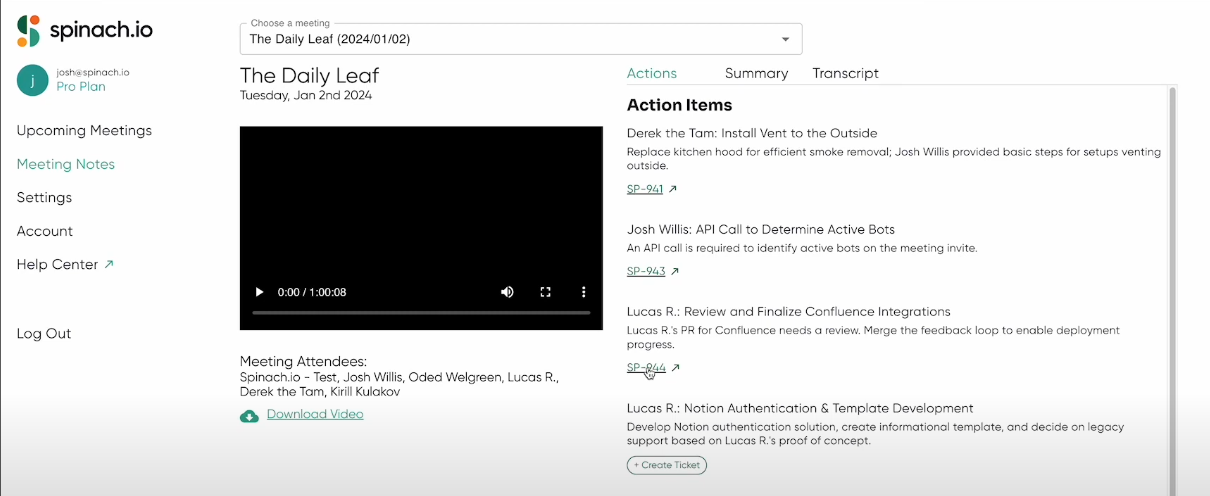The height and width of the screenshot is (496, 1210).
Task: Open Meeting Notes in sidebar
Action: [66, 164]
